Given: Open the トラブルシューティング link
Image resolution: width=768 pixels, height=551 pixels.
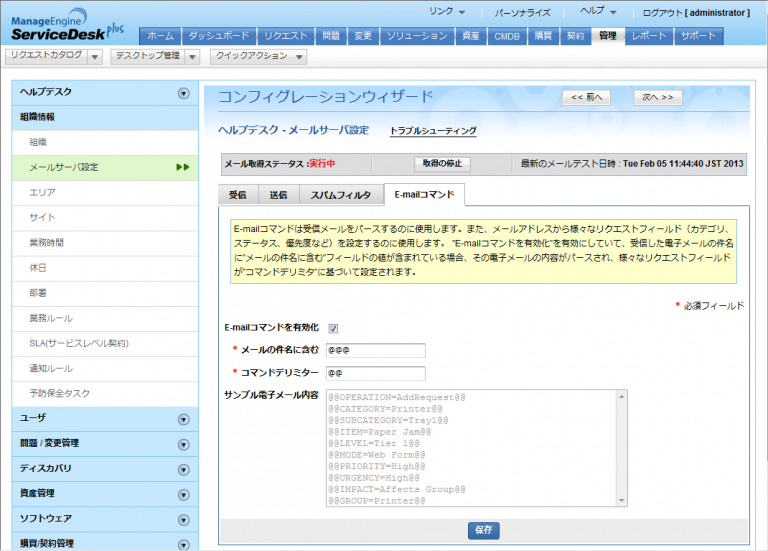Looking at the screenshot, I should click(433, 131).
